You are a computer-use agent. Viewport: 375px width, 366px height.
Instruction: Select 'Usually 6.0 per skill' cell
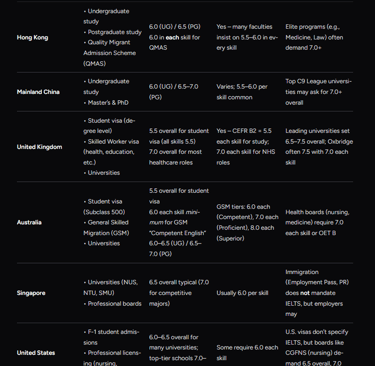pos(242,293)
